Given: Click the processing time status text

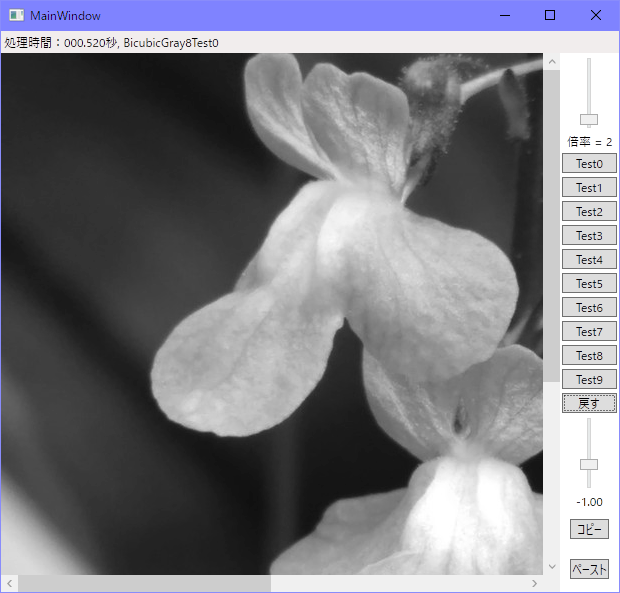Looking at the screenshot, I should pyautogui.click(x=111, y=42).
